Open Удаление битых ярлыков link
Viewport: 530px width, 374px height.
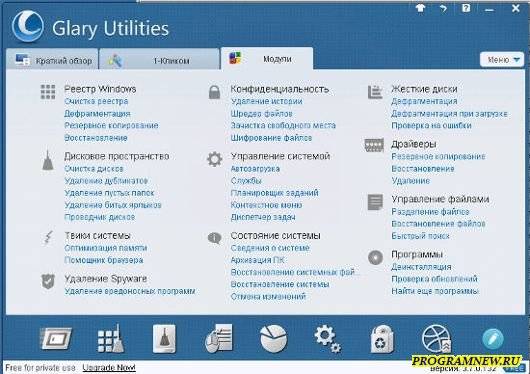coord(113,205)
